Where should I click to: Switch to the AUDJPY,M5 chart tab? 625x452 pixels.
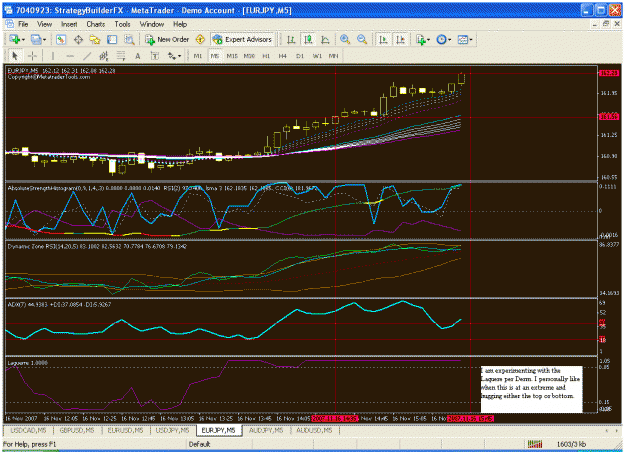pos(266,430)
